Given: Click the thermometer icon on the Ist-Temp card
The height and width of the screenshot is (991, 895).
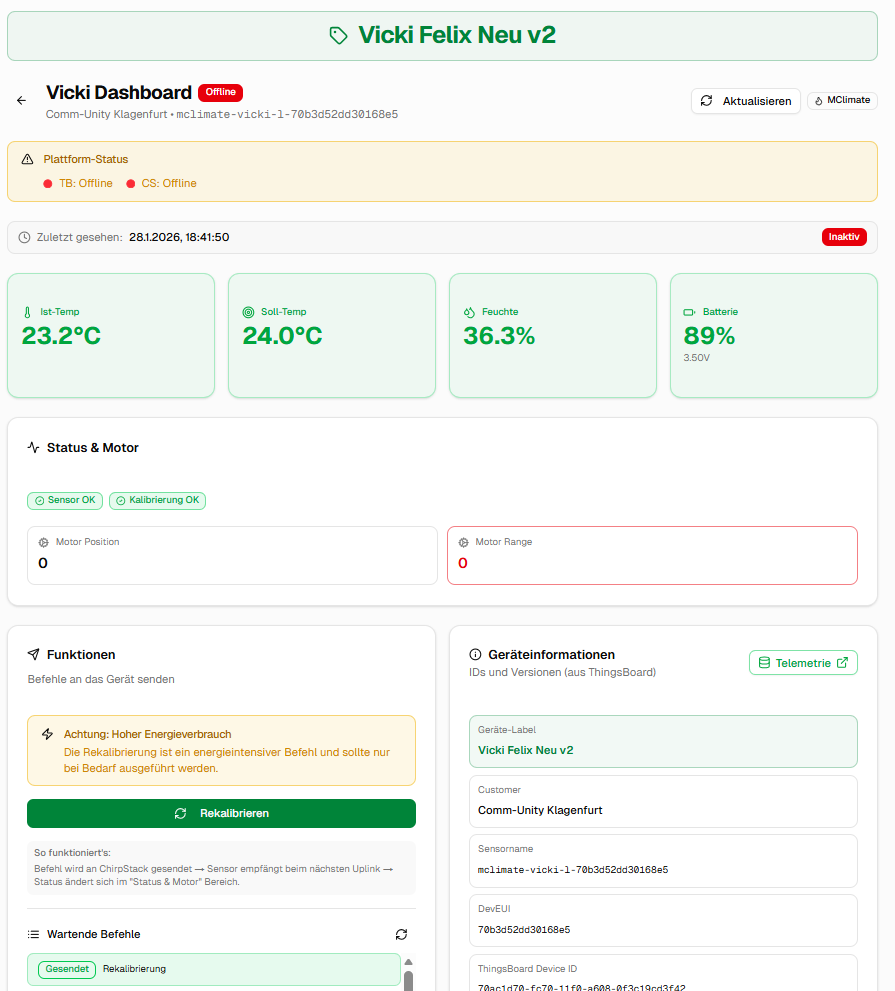Looking at the screenshot, I should coord(25,311).
